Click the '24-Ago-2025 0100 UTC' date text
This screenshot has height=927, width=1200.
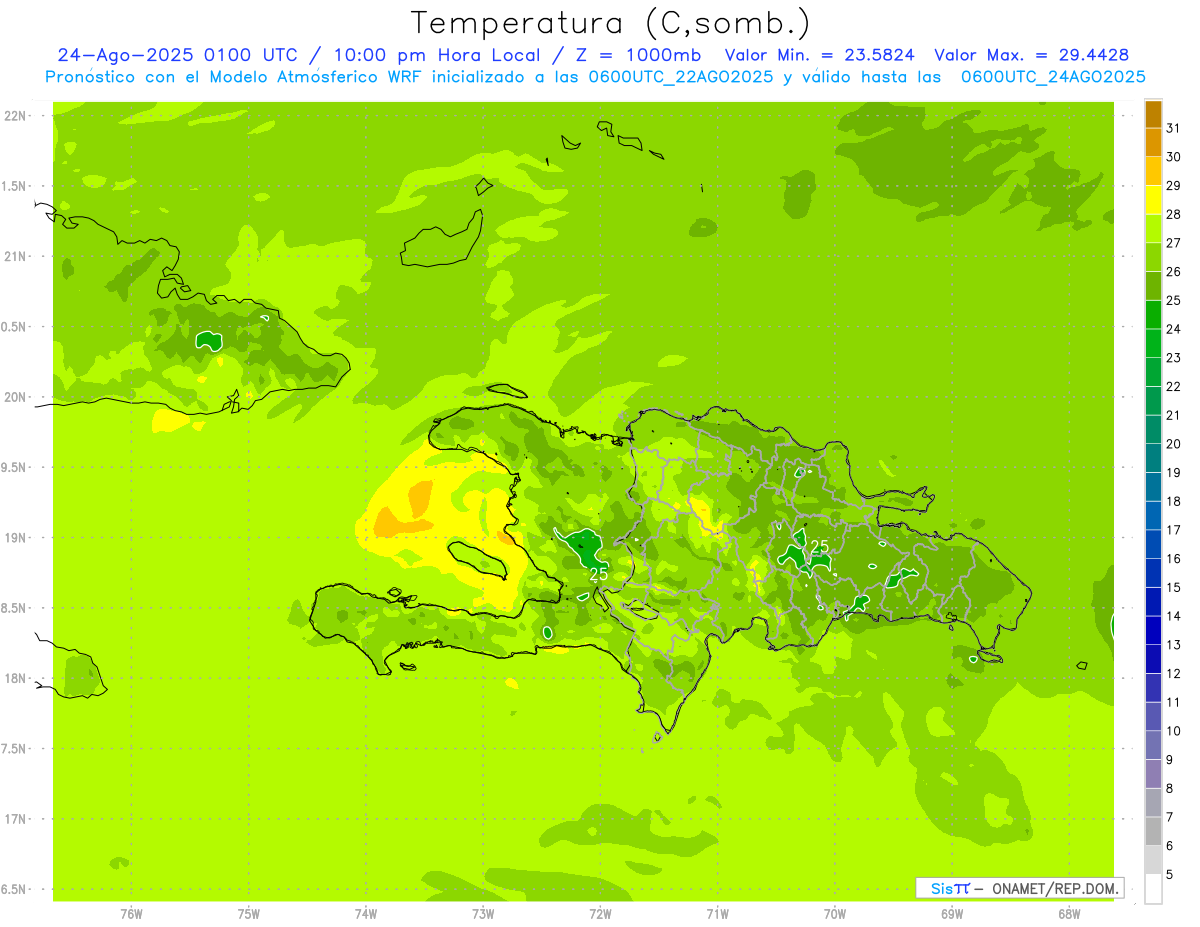(177, 55)
